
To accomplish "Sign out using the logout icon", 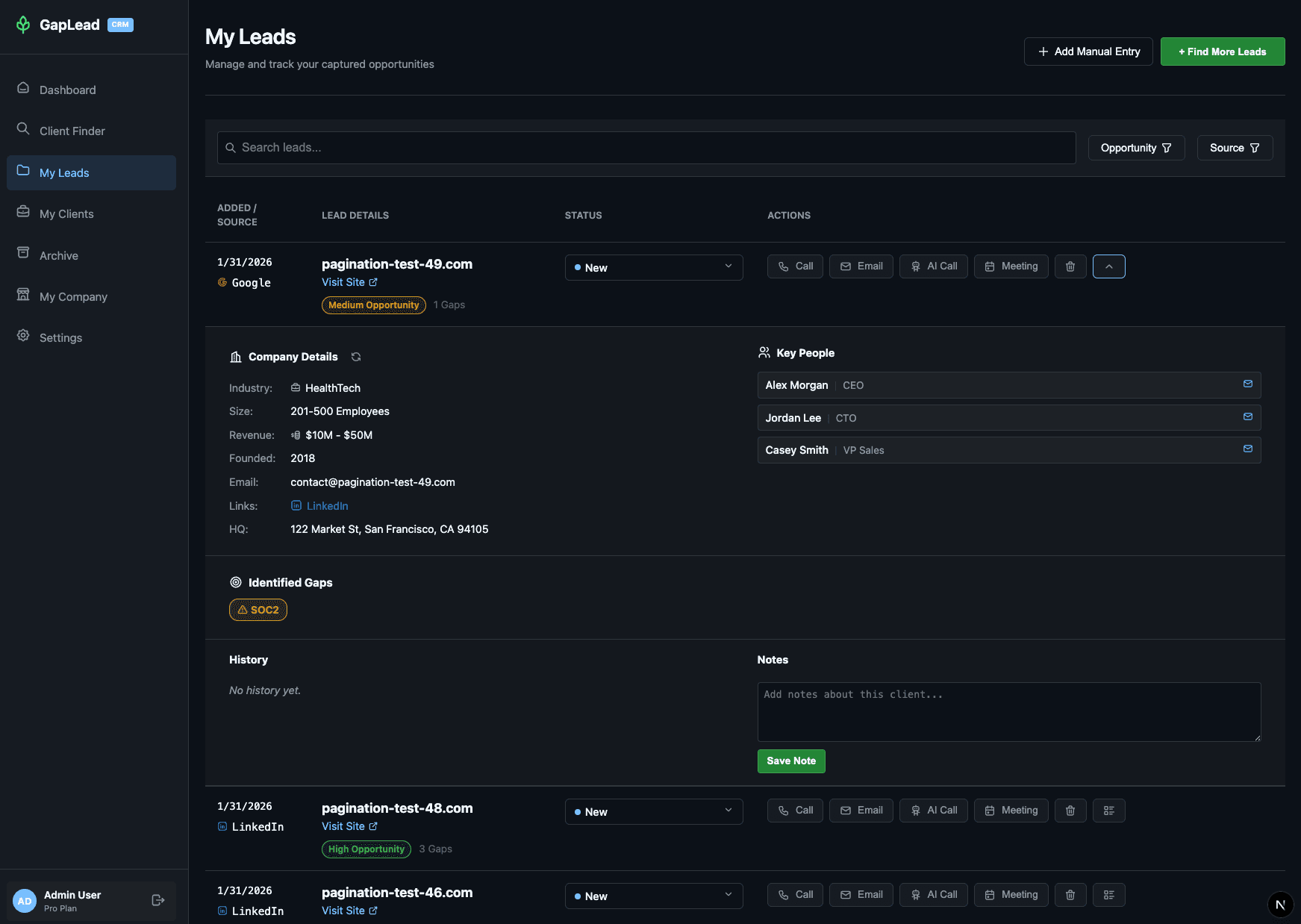I will [x=157, y=899].
